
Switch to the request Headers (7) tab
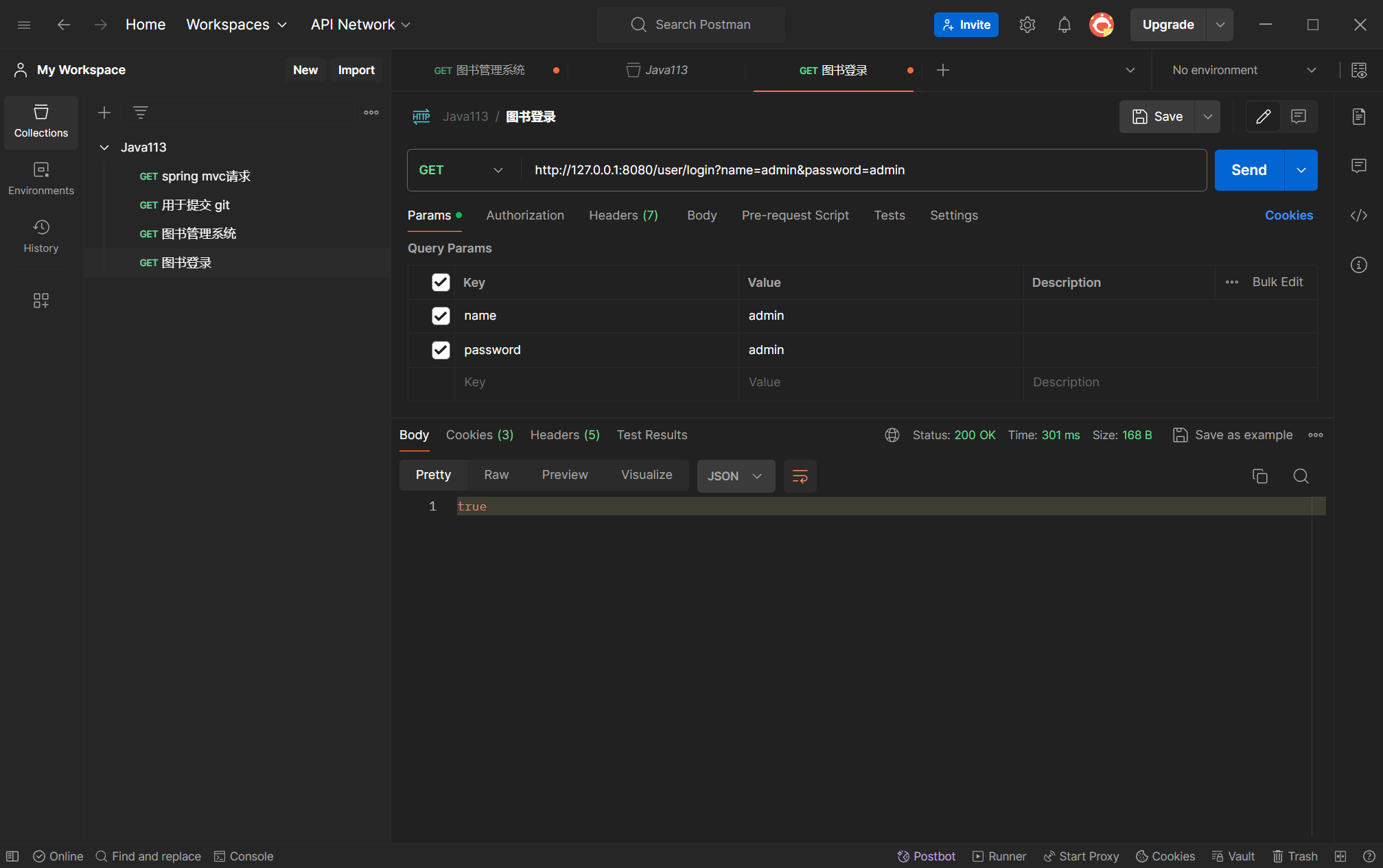point(623,215)
